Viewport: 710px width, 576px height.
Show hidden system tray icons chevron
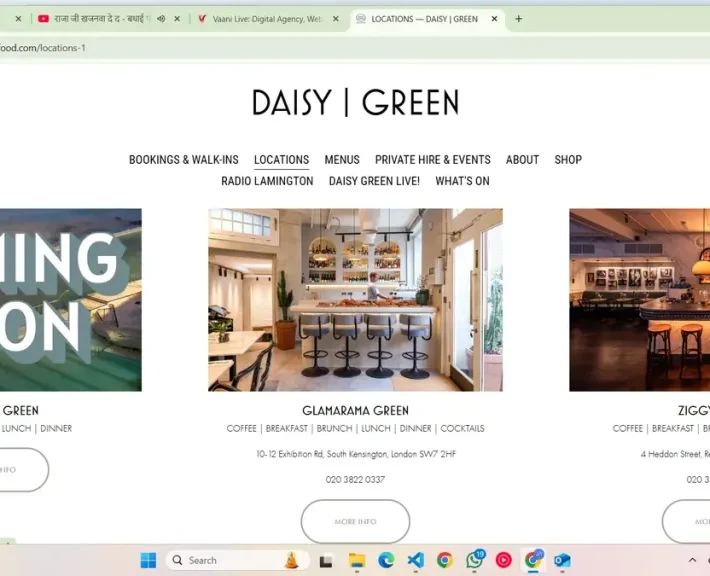692,560
